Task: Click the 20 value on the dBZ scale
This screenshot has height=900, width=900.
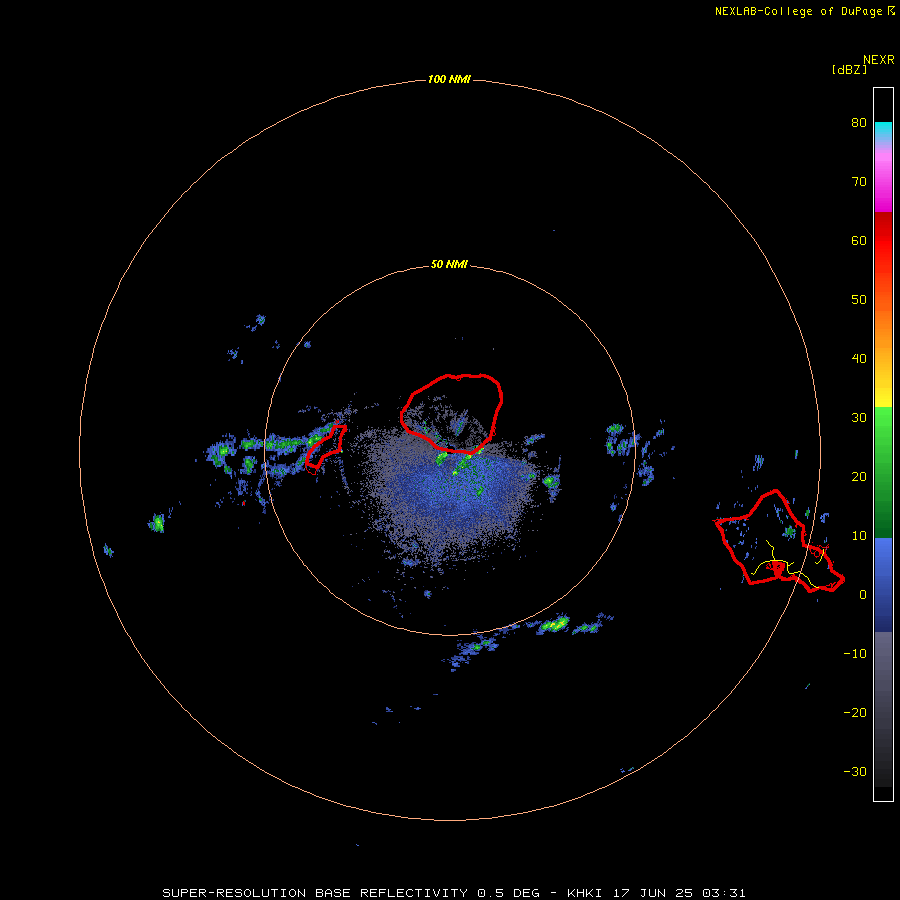Action: 859,476
